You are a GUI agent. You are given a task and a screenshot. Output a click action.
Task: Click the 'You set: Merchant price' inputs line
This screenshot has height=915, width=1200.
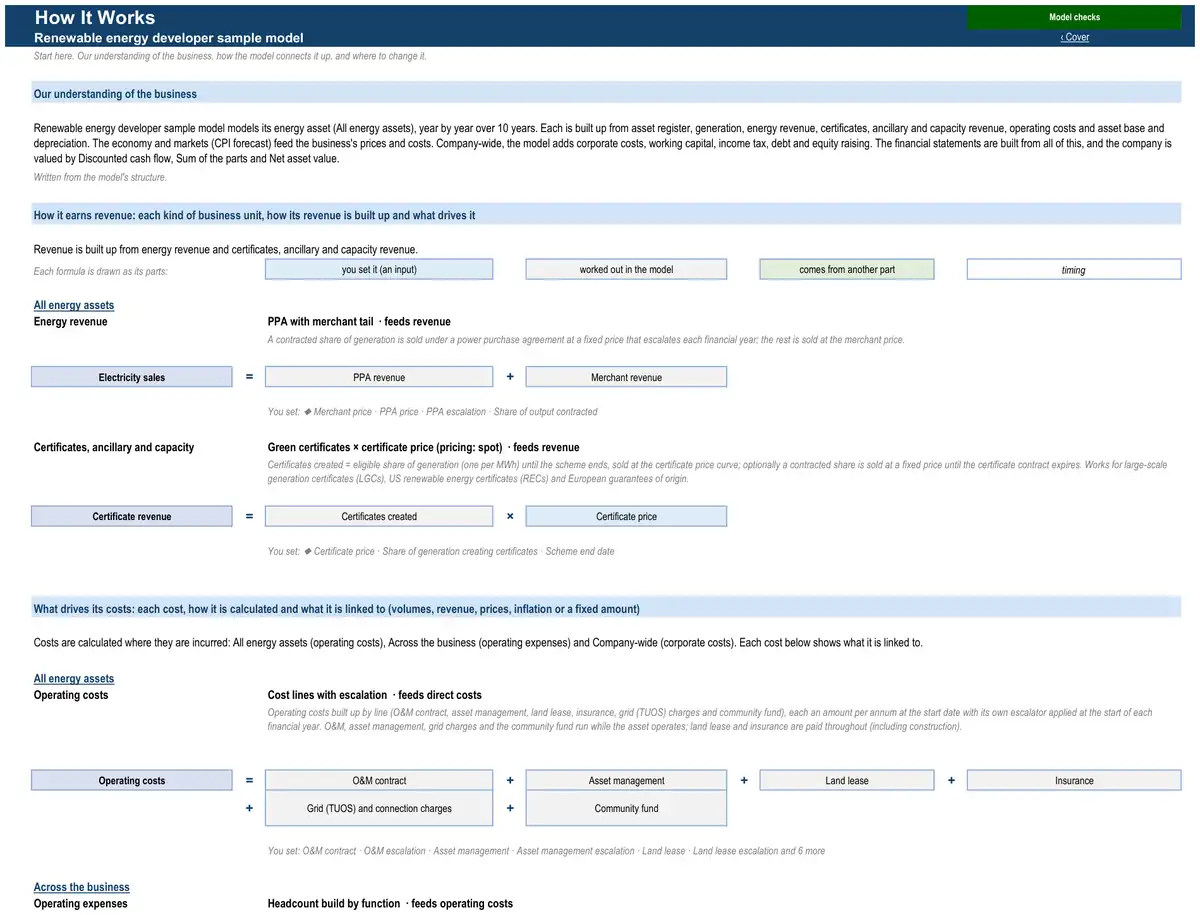pyautogui.click(x=433, y=412)
